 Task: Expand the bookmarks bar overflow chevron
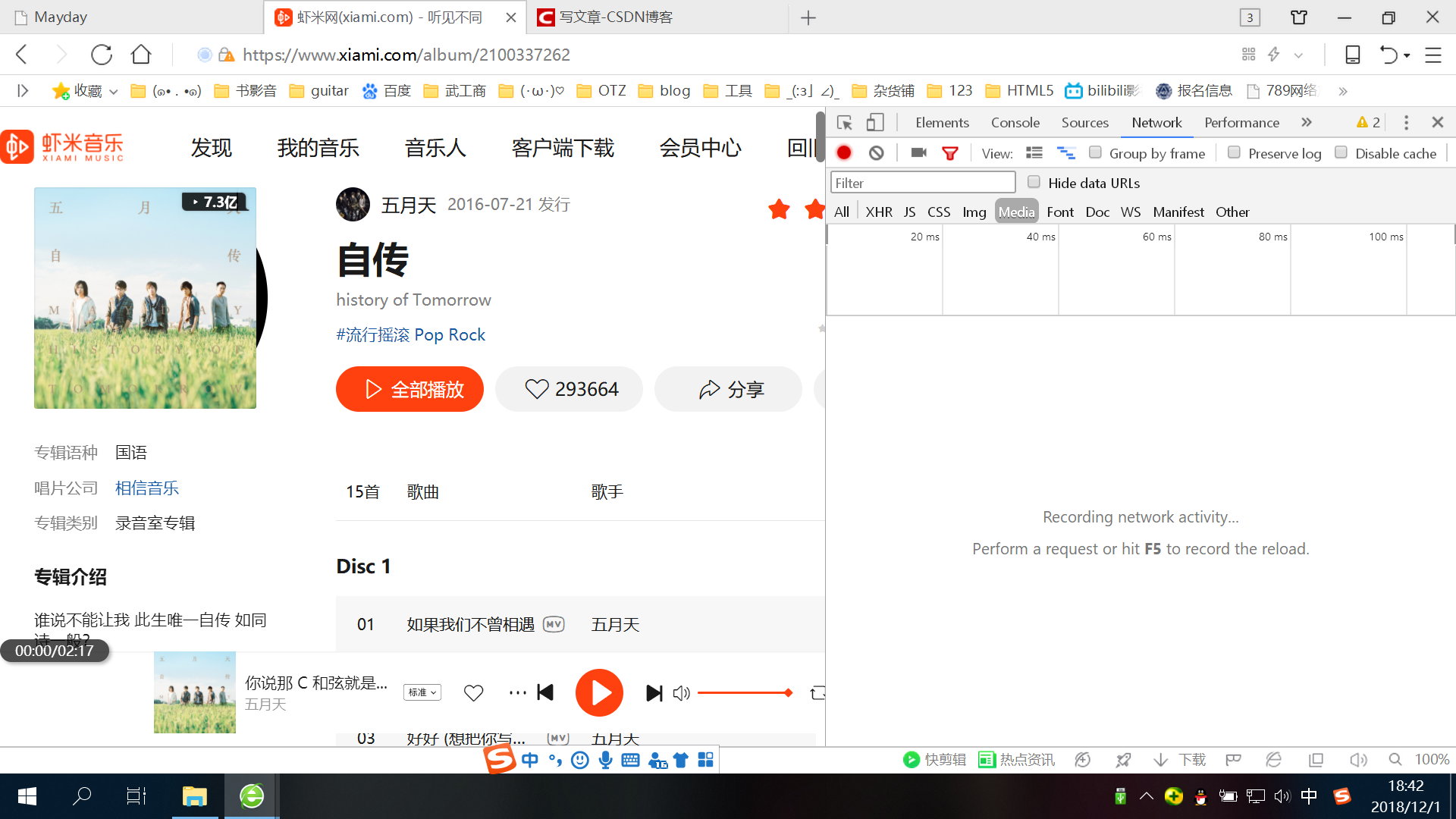1342,91
